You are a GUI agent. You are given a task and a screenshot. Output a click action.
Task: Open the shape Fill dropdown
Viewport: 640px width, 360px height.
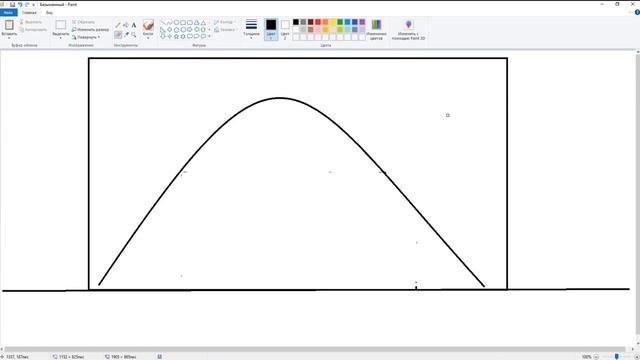pyautogui.click(x=225, y=30)
